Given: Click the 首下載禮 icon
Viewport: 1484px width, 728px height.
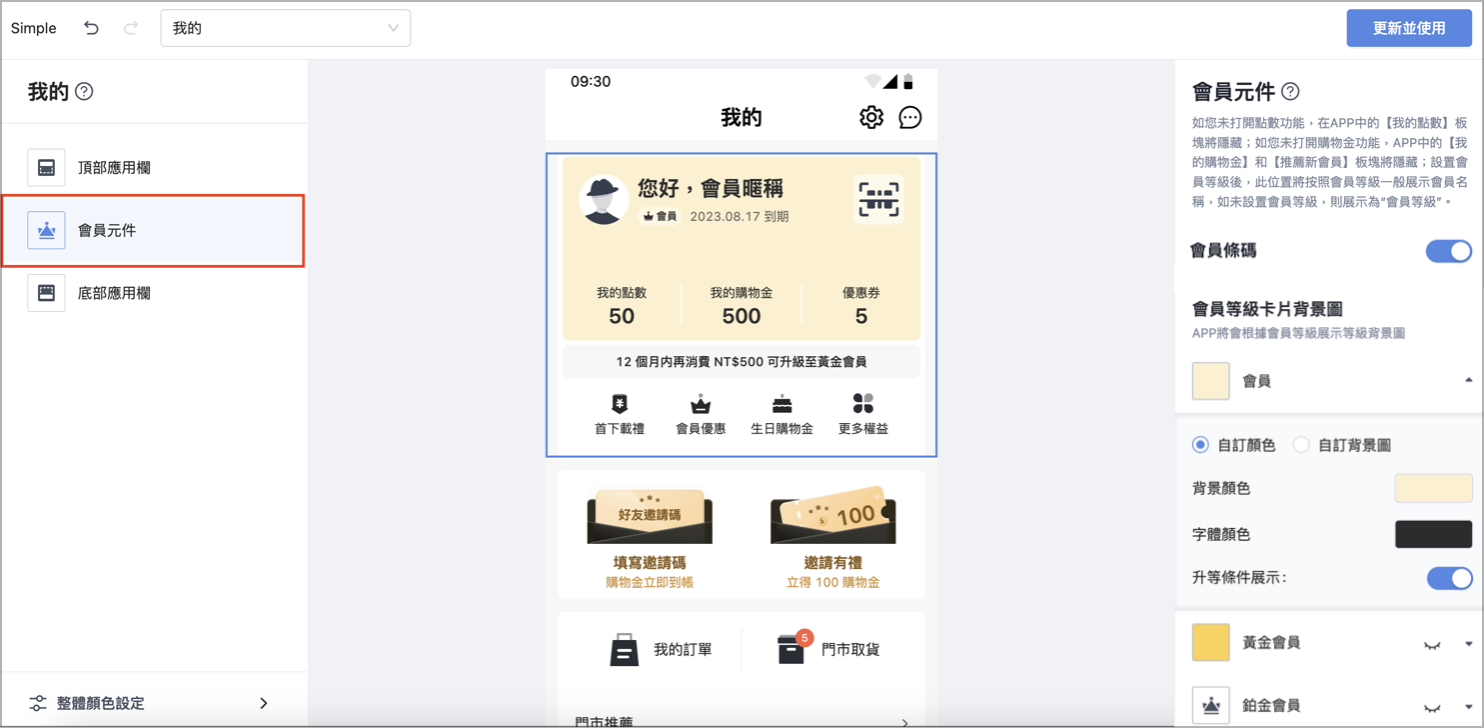Looking at the screenshot, I should click(x=620, y=404).
